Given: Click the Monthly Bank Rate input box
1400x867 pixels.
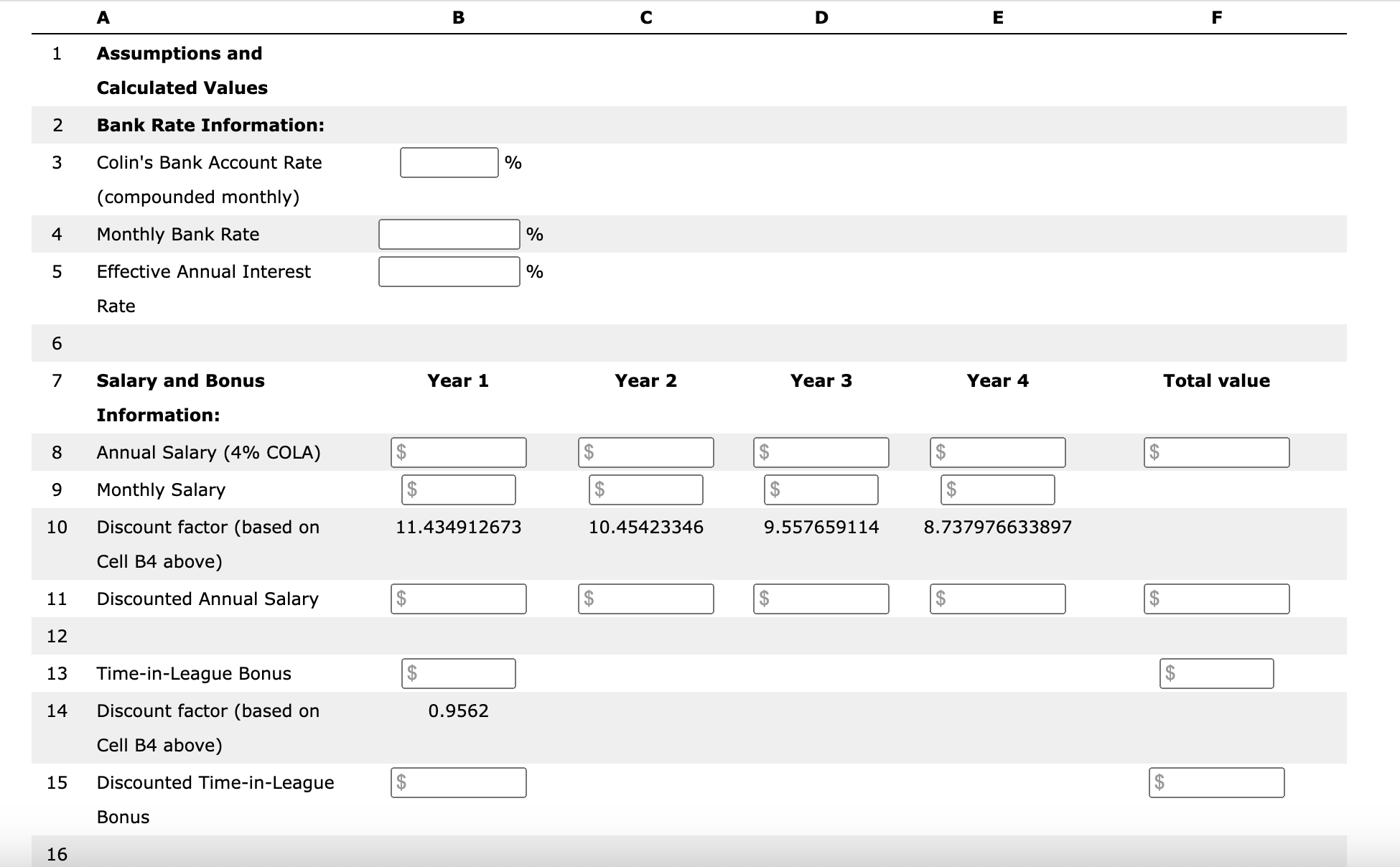Looking at the screenshot, I should (449, 235).
